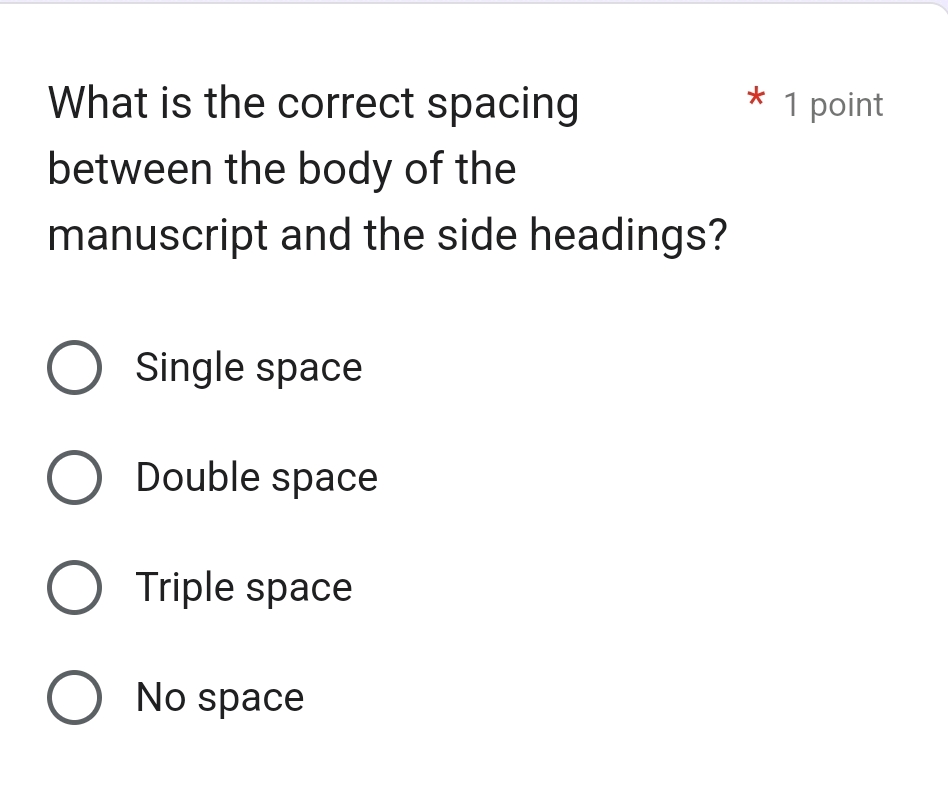
Task: Click the 1 point label
Action: [x=836, y=104]
